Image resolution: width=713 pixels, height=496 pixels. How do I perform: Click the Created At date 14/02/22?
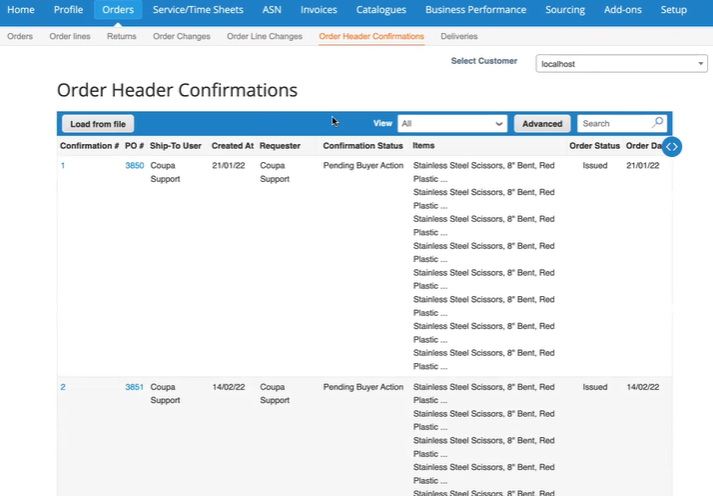click(x=228, y=387)
